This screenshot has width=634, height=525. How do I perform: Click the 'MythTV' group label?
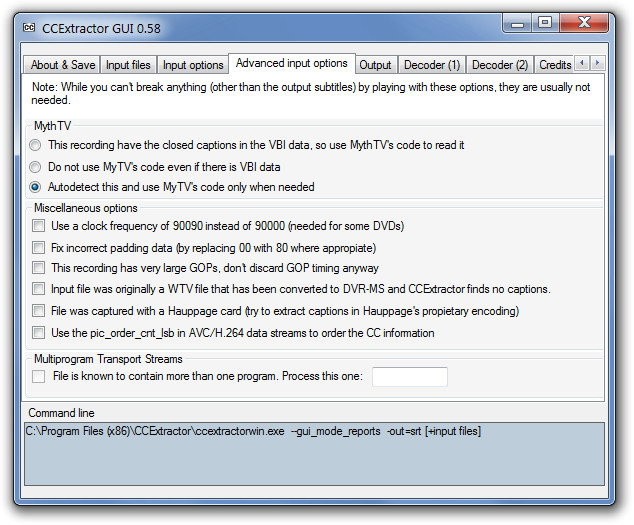click(x=52, y=126)
